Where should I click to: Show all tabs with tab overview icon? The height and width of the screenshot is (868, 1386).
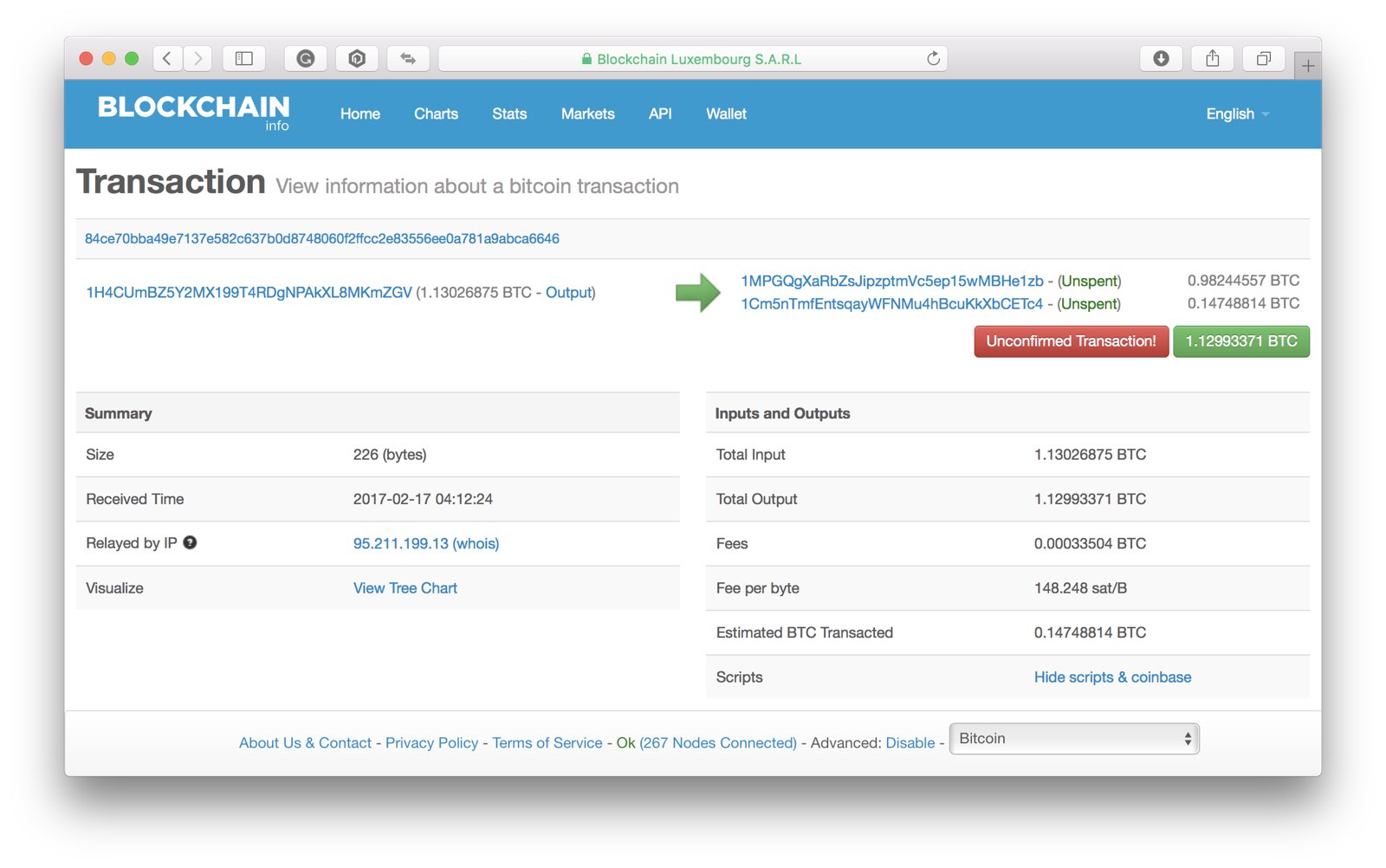tap(1264, 58)
